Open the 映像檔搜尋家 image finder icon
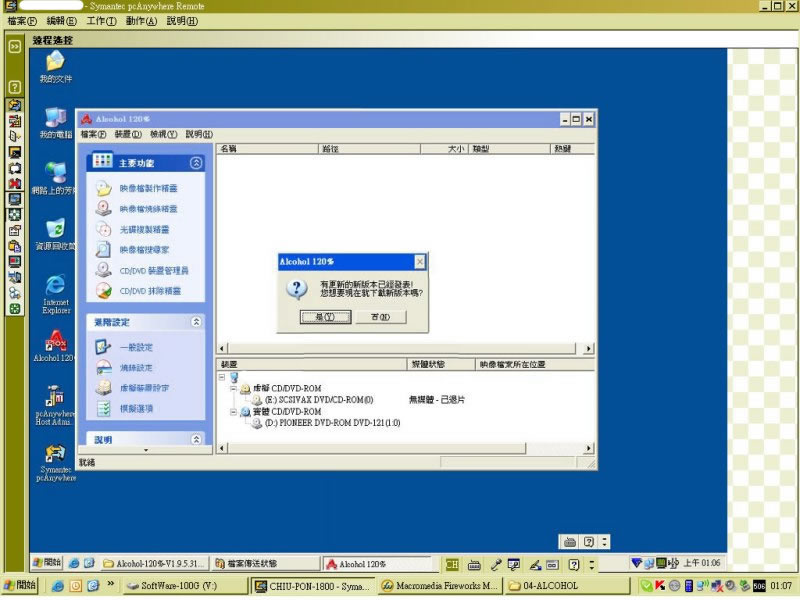Image resolution: width=800 pixels, height=600 pixels. [x=104, y=250]
